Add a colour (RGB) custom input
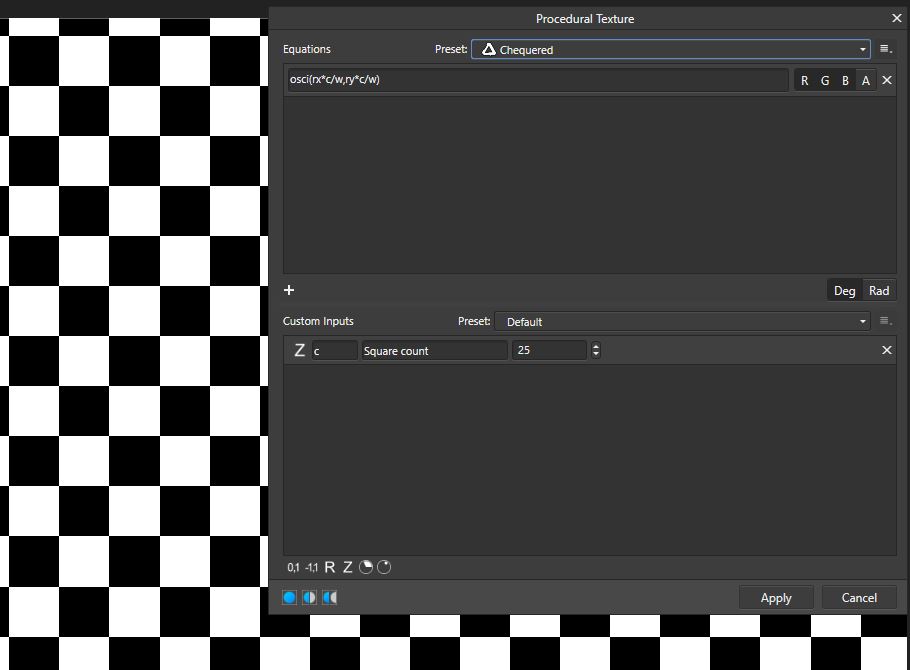910x670 pixels. [366, 568]
